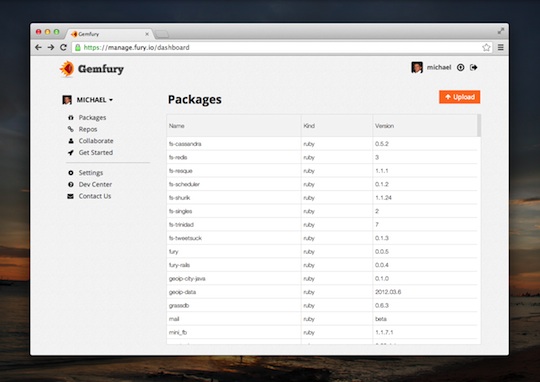Viewport: 540px width, 382px height.
Task: Click the logout icon next to michael
Action: pos(474,68)
